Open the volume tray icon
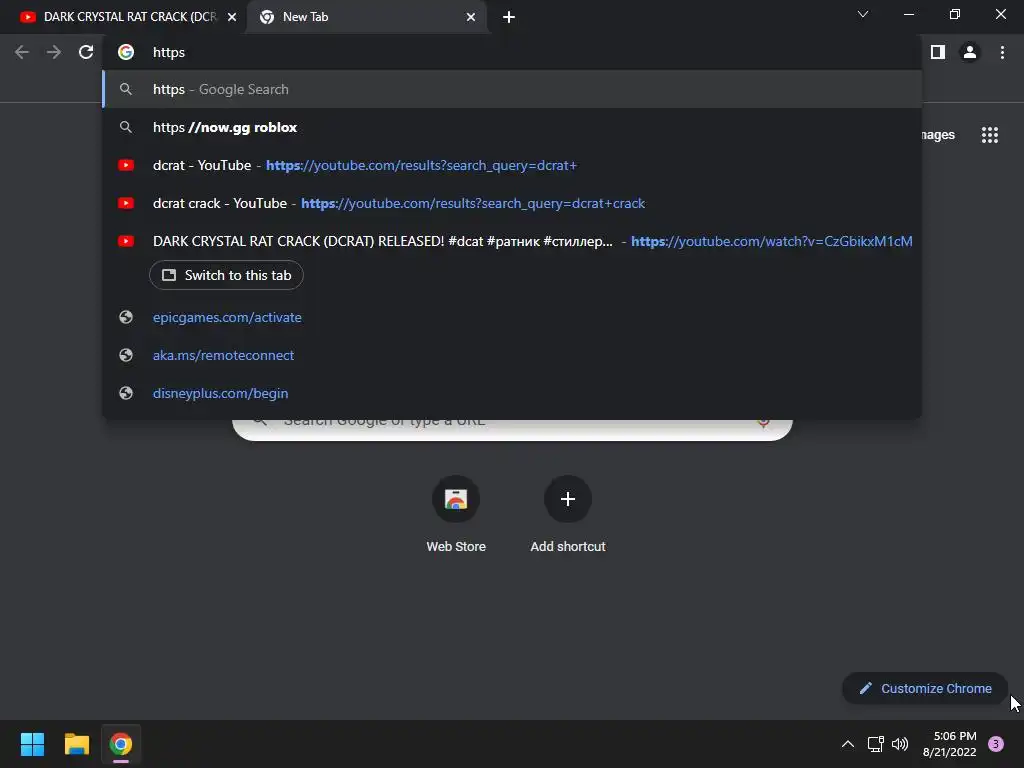 tap(900, 744)
